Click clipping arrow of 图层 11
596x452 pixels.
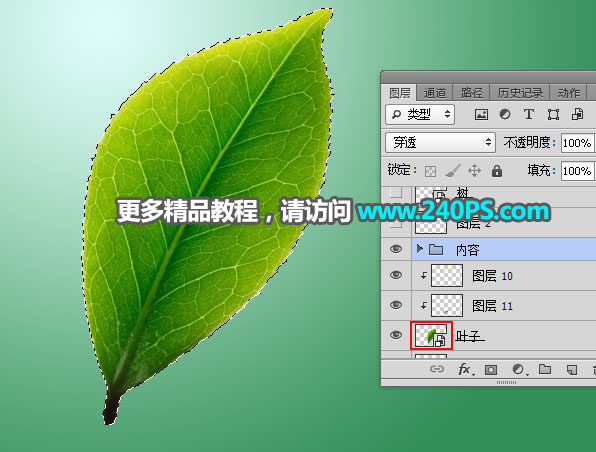pyautogui.click(x=423, y=306)
